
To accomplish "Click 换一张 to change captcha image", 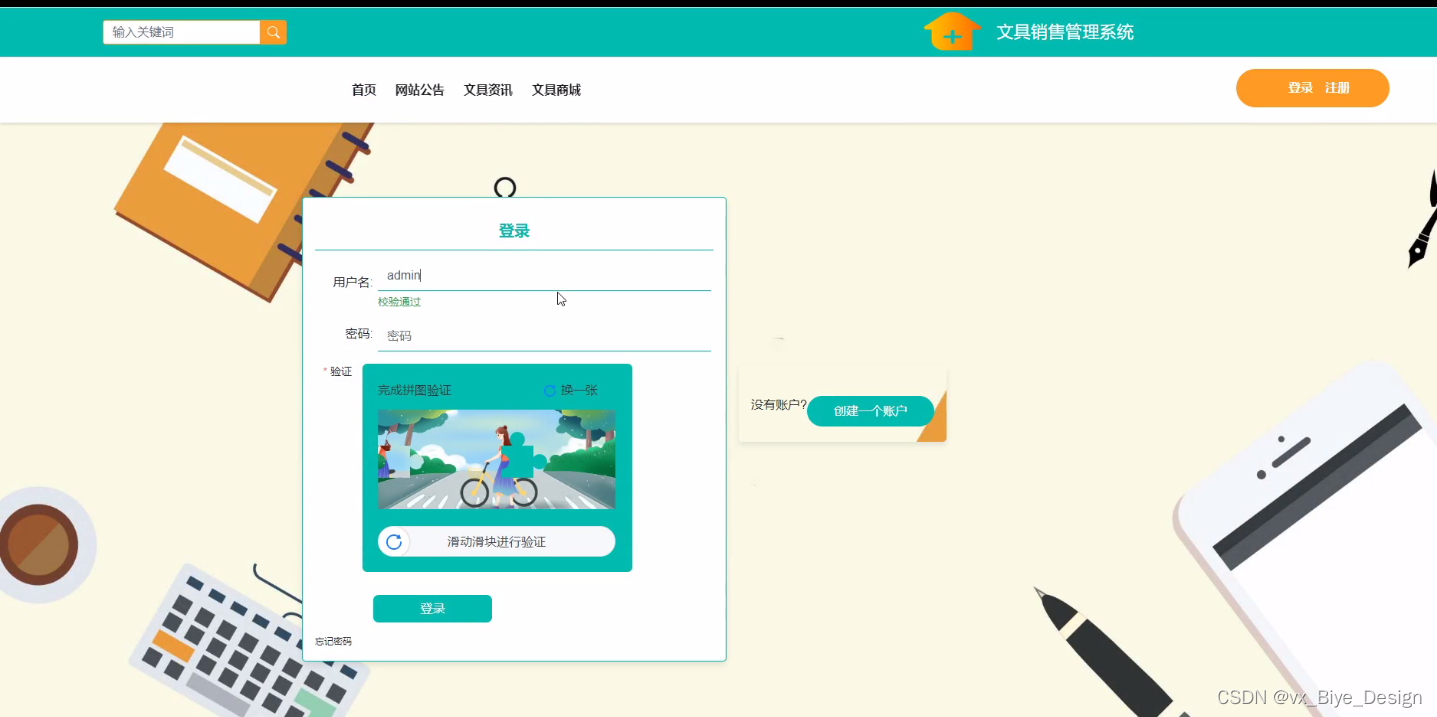I will (579, 390).
